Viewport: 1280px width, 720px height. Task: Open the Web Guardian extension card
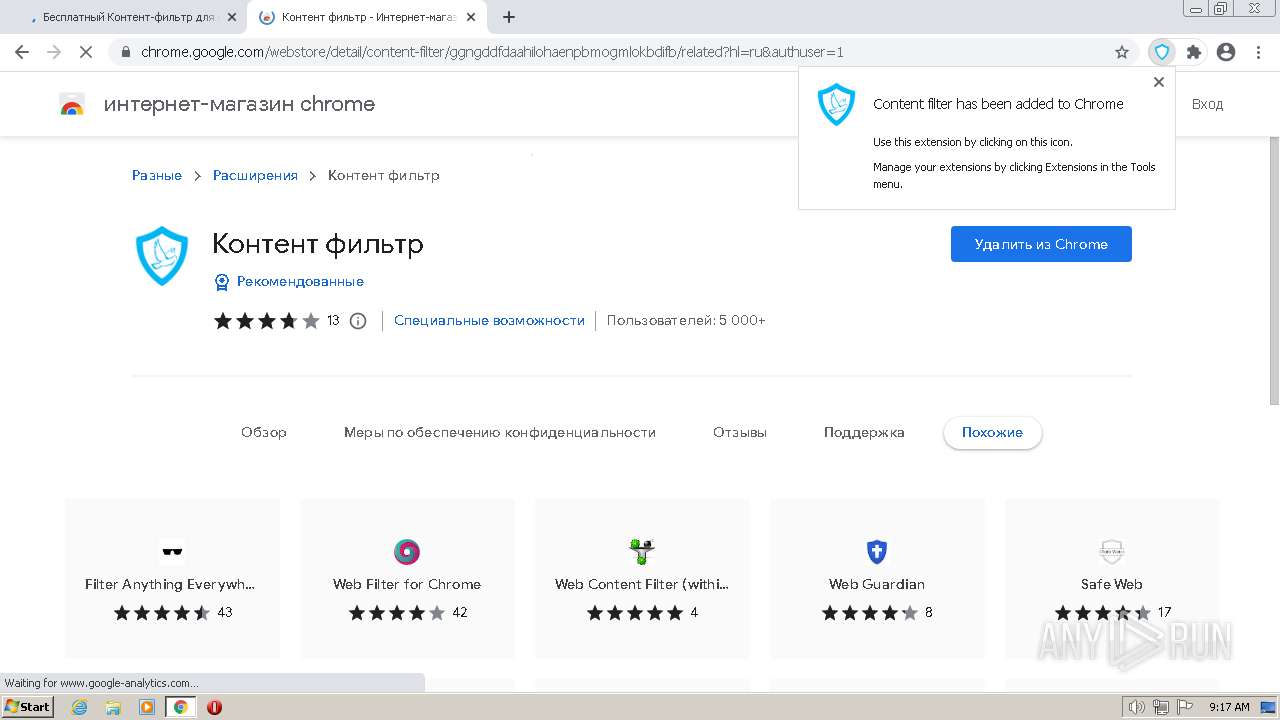[x=877, y=578]
